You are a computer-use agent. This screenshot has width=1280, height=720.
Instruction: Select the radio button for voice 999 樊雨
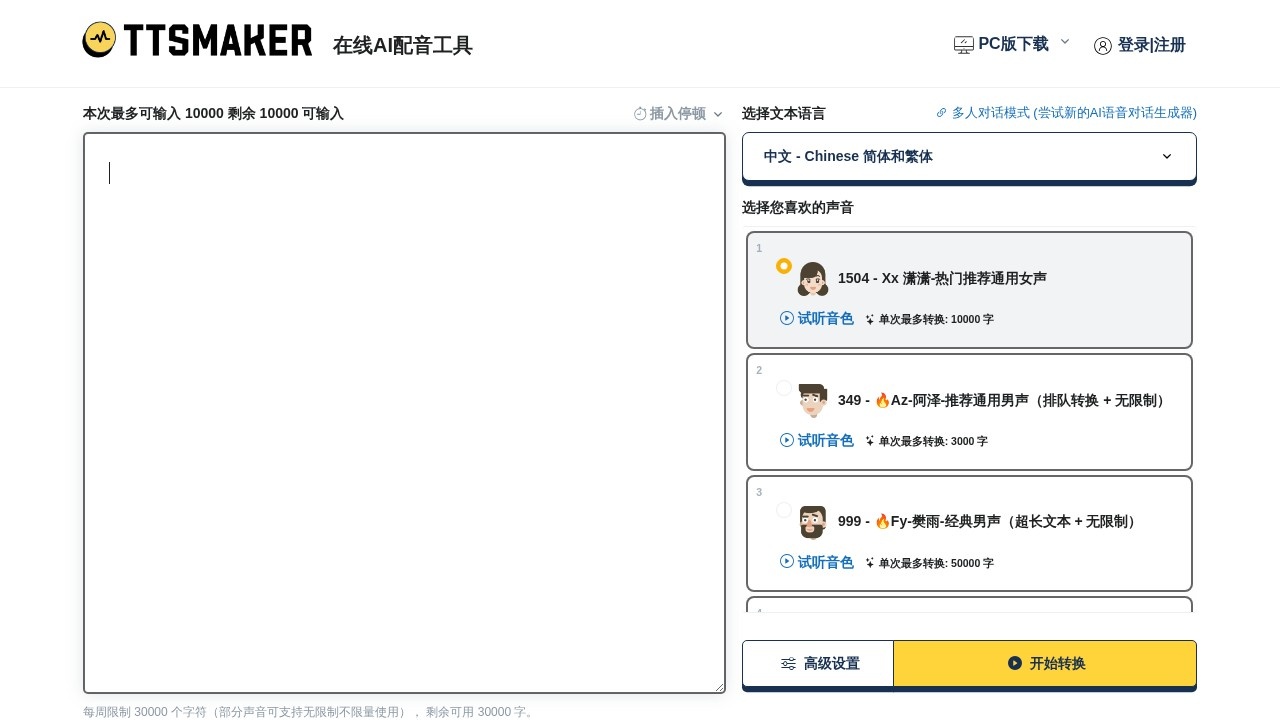tap(784, 510)
